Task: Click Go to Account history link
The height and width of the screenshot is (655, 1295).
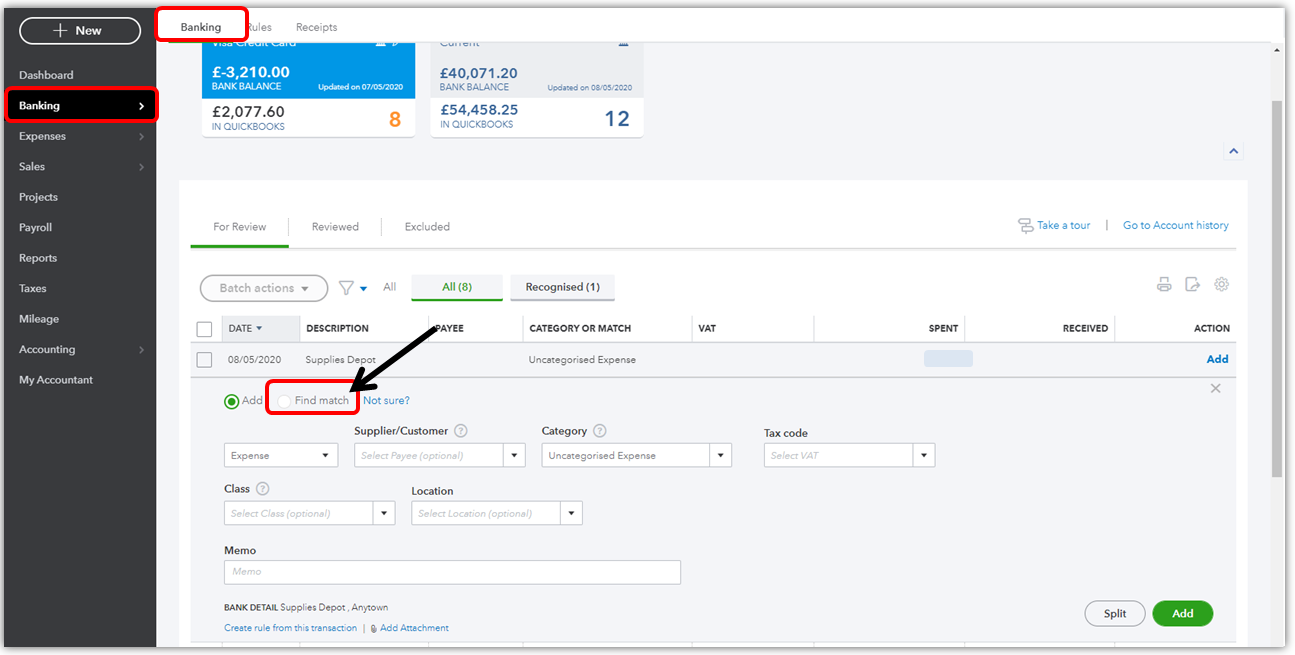Action: 1176,226
